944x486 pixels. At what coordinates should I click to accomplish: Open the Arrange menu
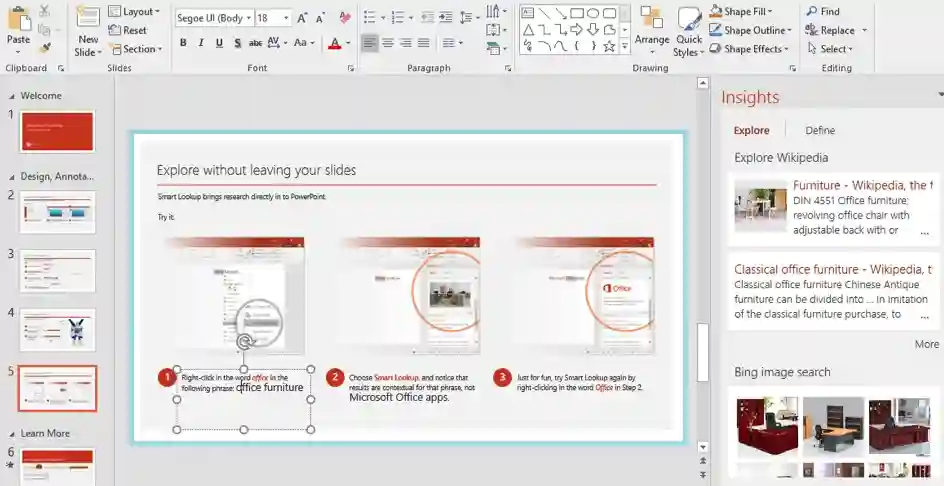(x=652, y=30)
